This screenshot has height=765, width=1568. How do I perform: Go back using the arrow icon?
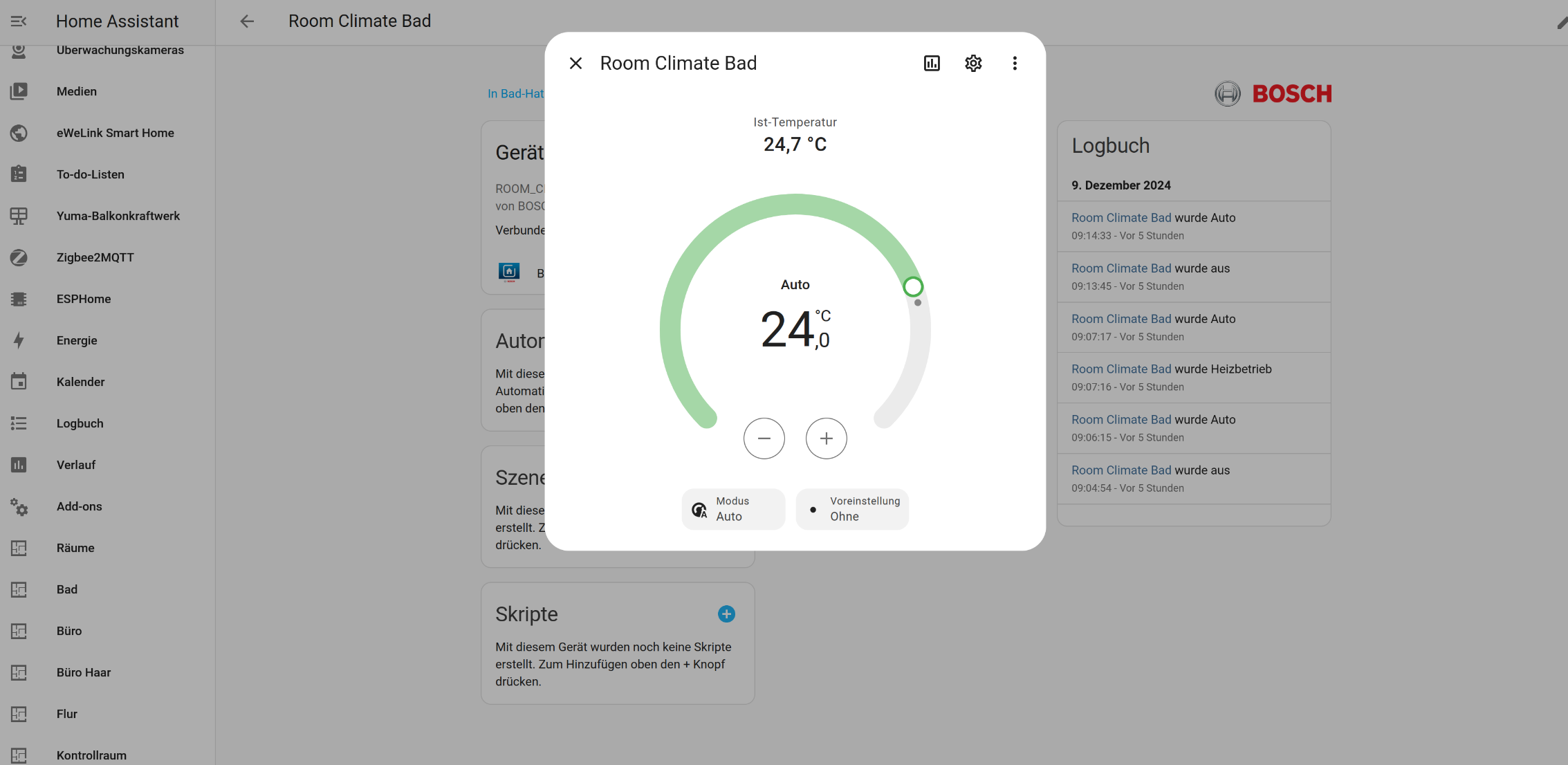[x=247, y=21]
